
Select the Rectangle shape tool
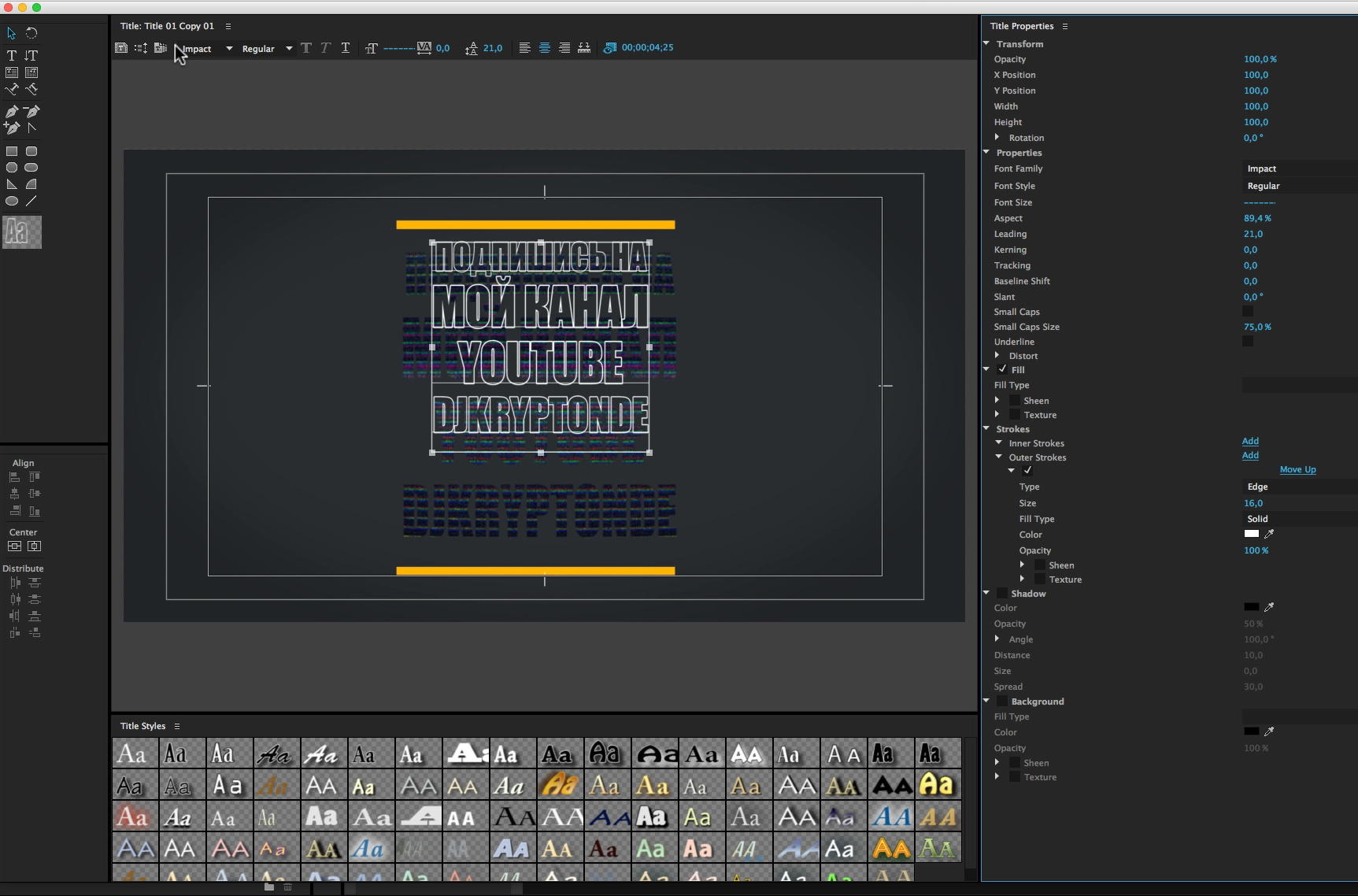pyautogui.click(x=12, y=151)
